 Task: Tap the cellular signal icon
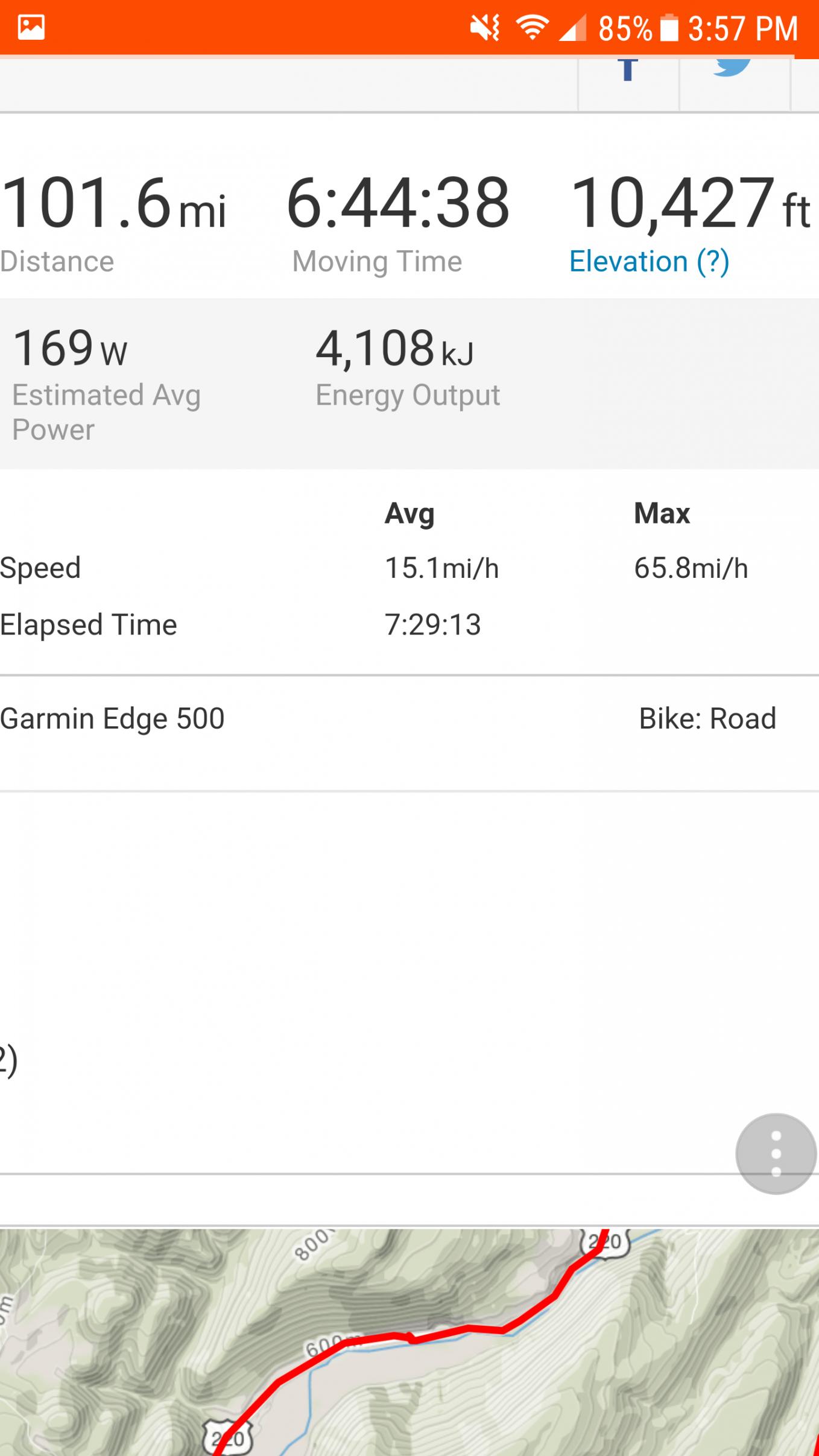pos(572,28)
